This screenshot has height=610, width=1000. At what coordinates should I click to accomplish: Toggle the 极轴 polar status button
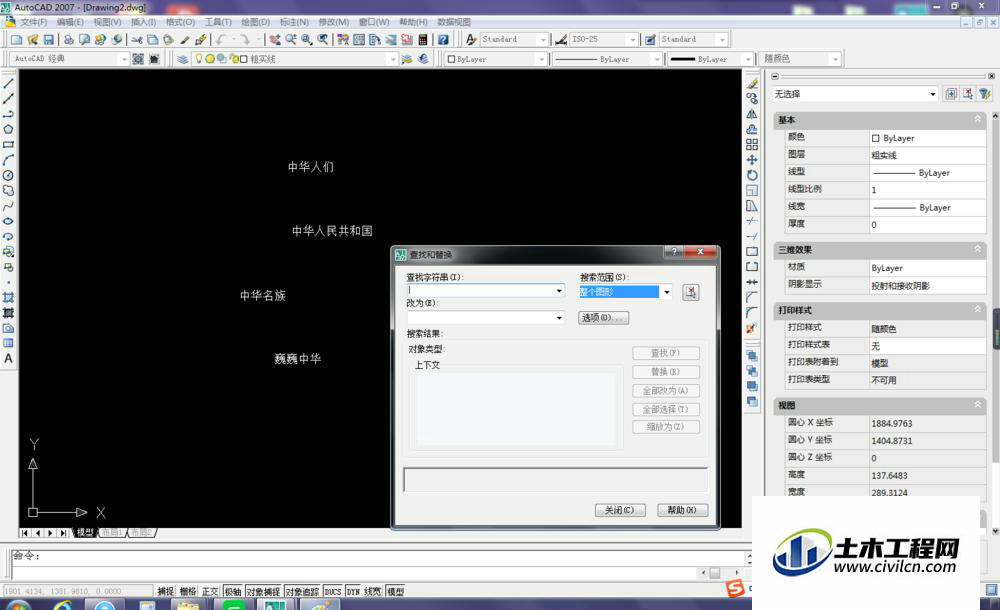coord(233,591)
